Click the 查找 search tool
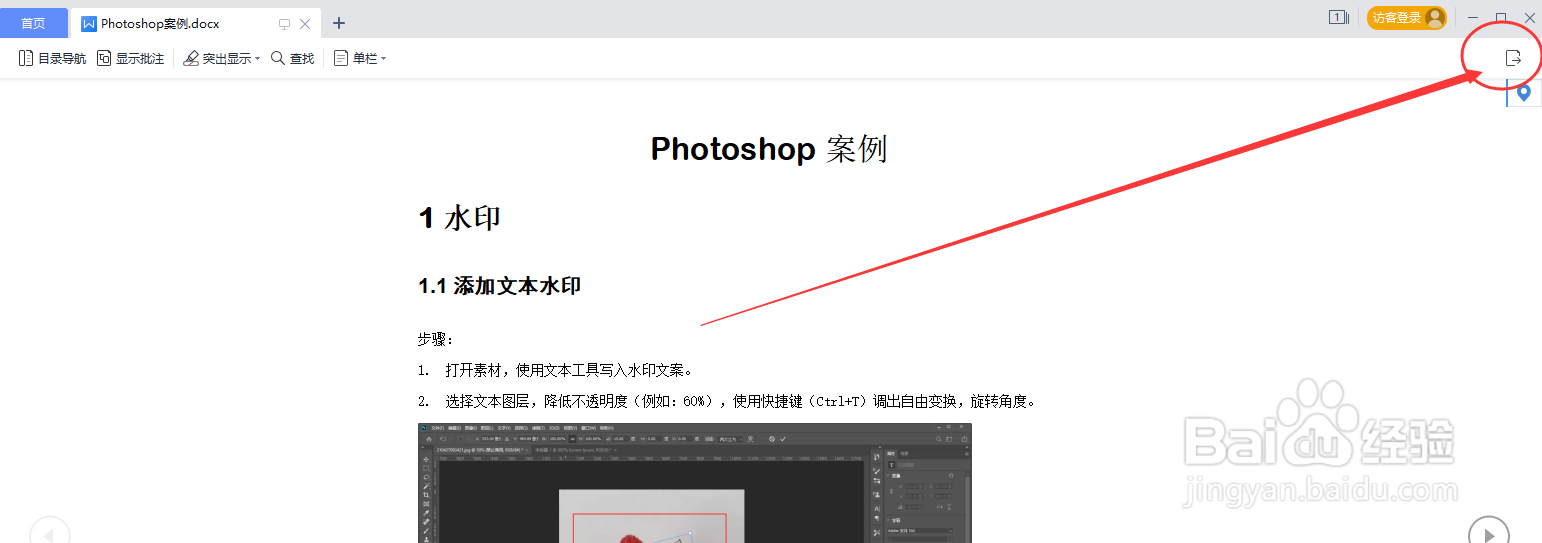Image resolution: width=1542 pixels, height=543 pixels. coord(293,59)
